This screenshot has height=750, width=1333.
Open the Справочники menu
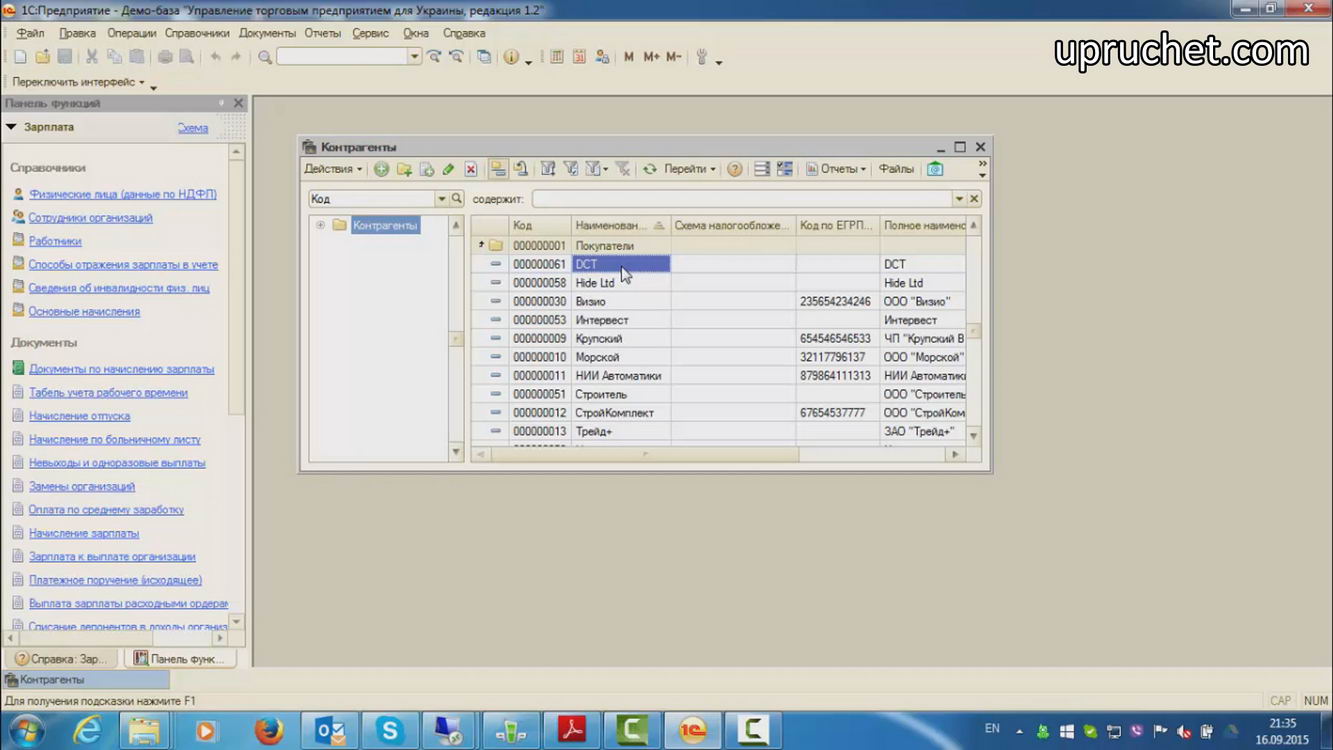pos(197,33)
